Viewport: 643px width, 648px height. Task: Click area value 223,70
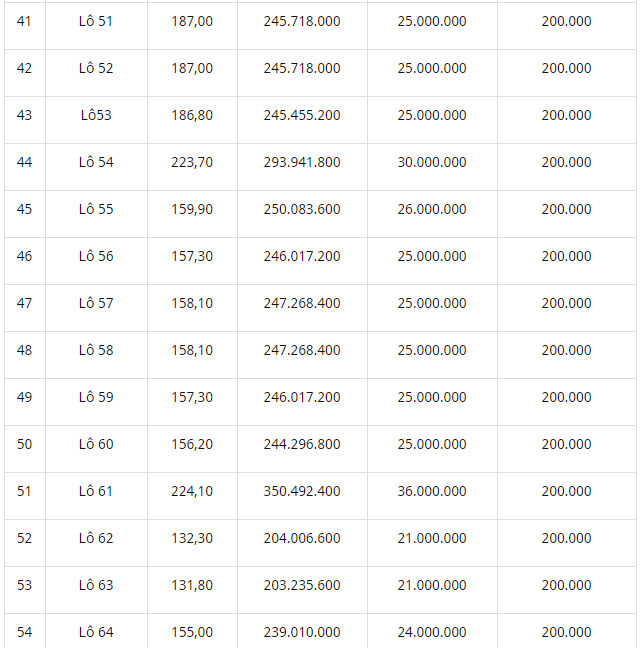192,162
